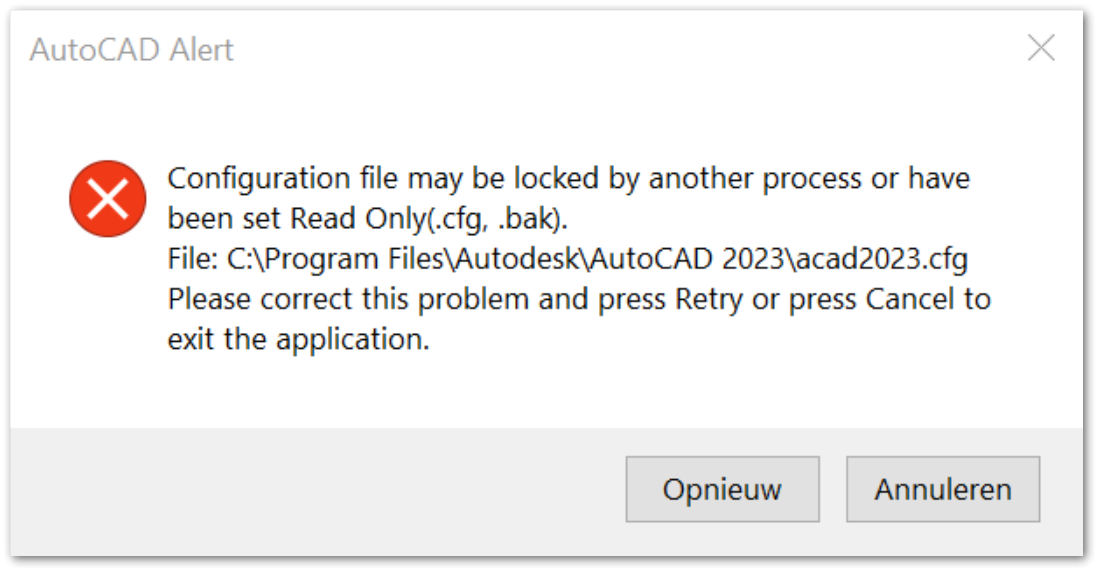Click the Opnieuw retry button

(x=722, y=490)
